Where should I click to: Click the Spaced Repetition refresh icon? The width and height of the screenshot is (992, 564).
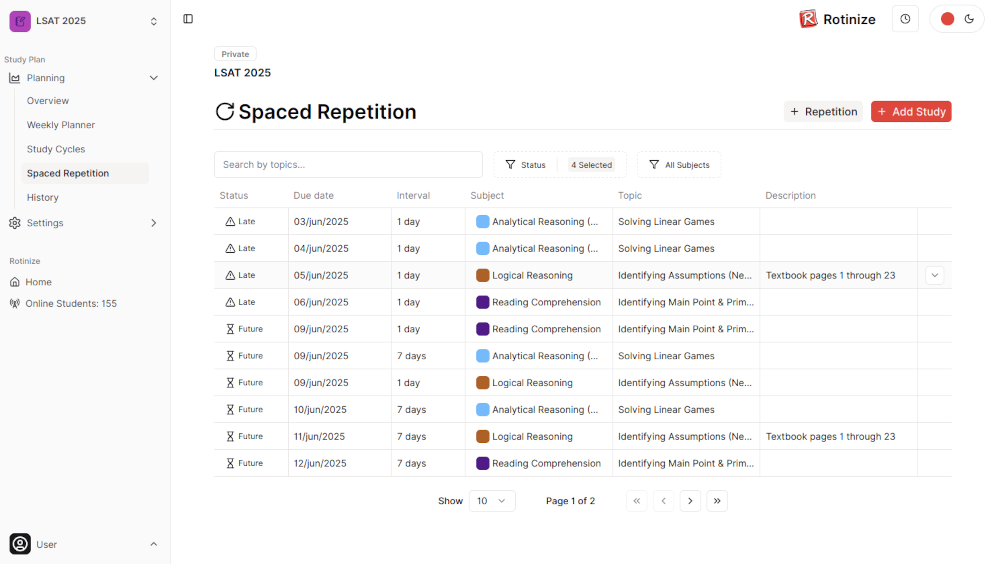225,112
